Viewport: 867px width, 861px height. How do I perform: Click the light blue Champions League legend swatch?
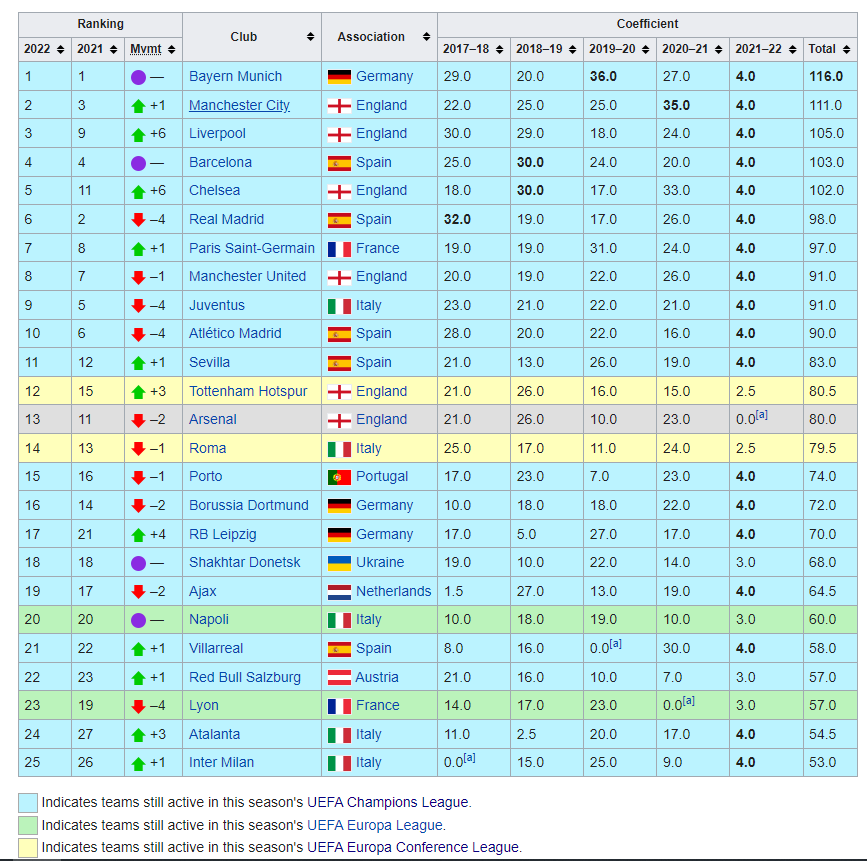[x=28, y=802]
